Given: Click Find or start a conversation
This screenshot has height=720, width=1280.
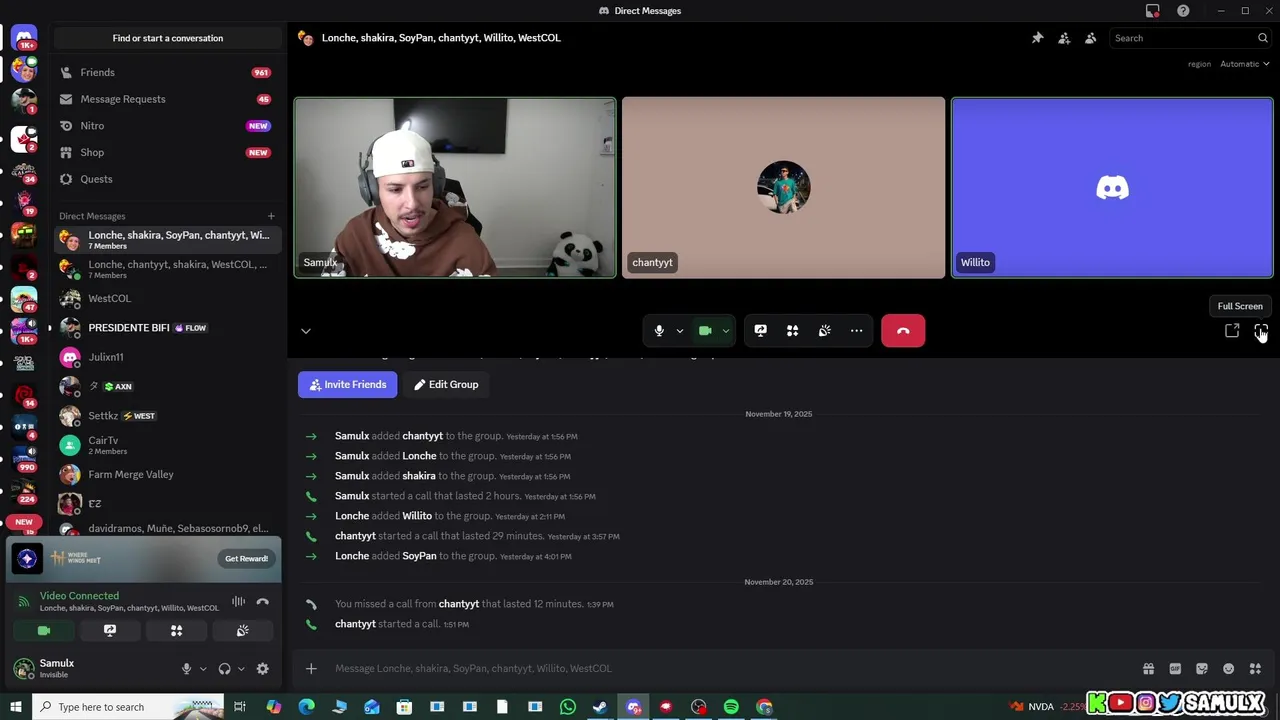Looking at the screenshot, I should pyautogui.click(x=168, y=38).
